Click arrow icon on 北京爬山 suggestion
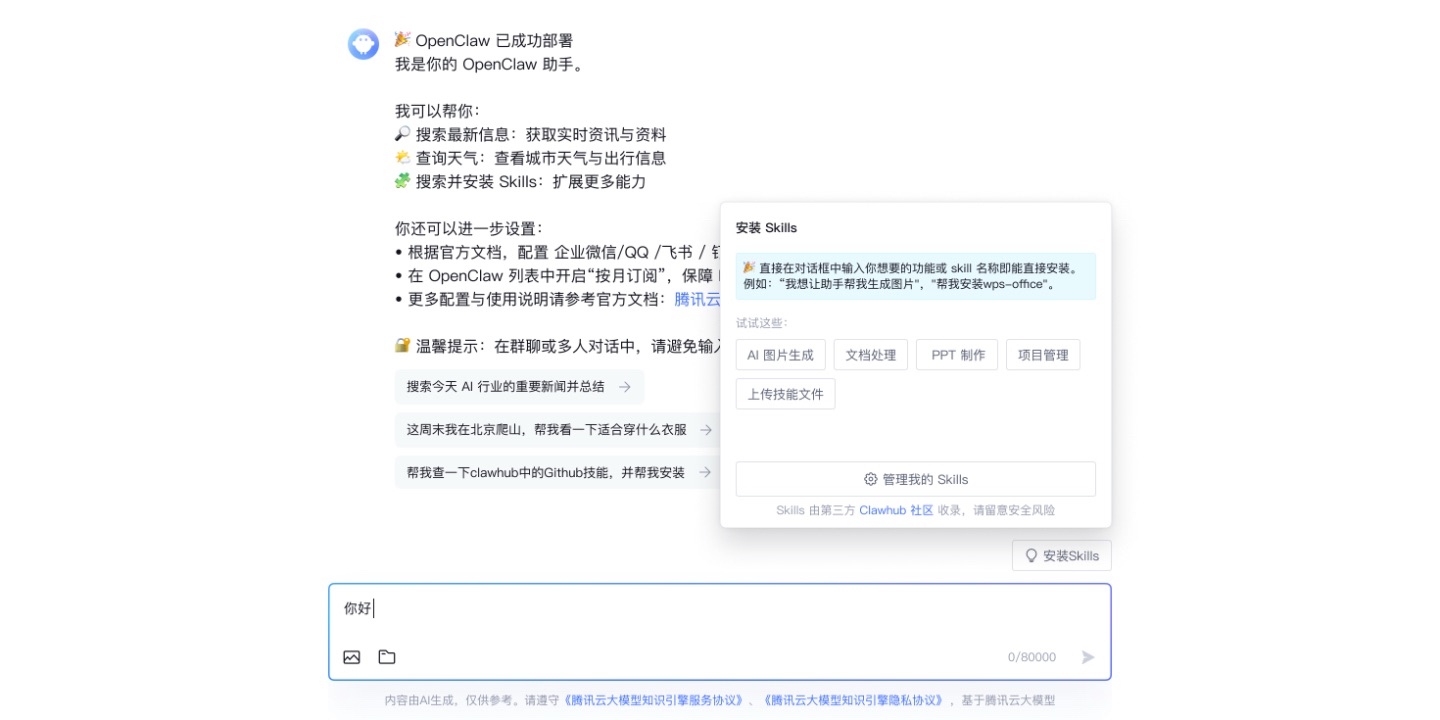This screenshot has width=1440, height=720. [706, 430]
